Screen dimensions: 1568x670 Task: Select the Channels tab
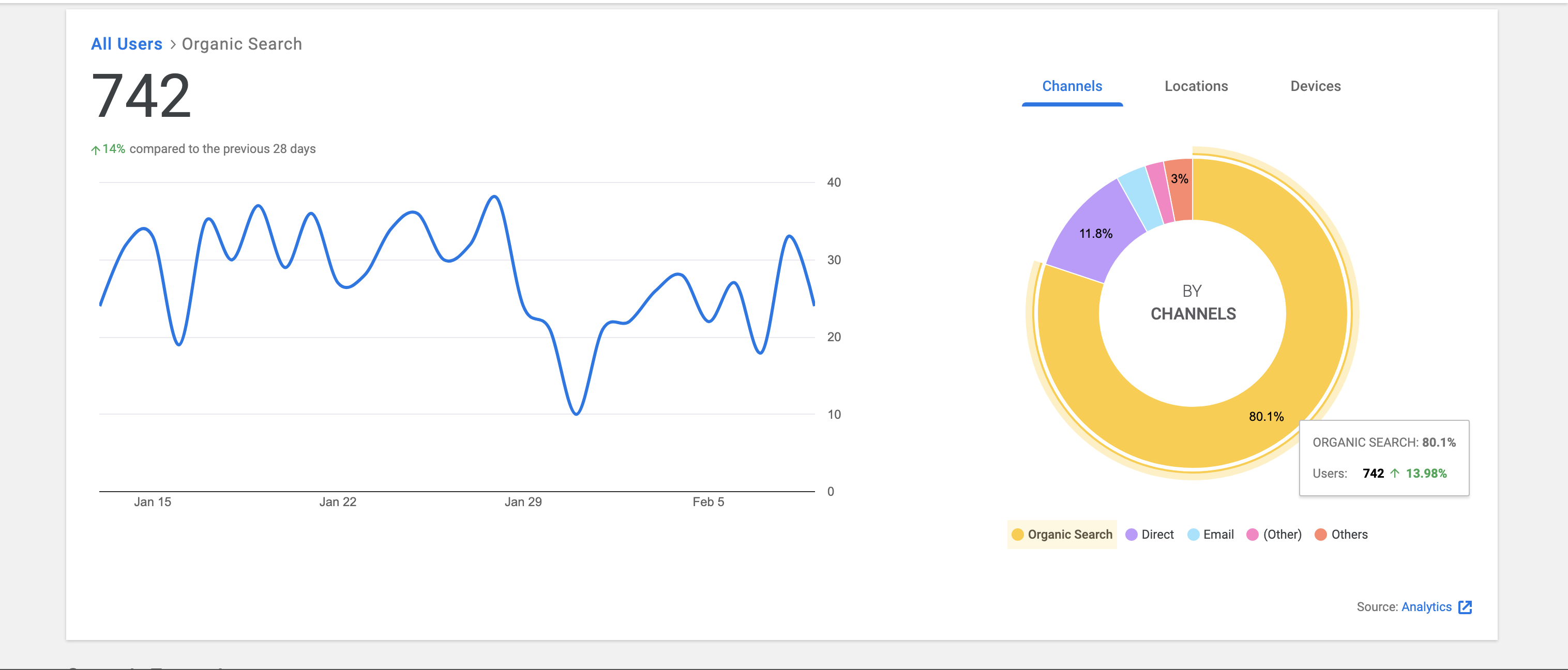click(x=1072, y=86)
